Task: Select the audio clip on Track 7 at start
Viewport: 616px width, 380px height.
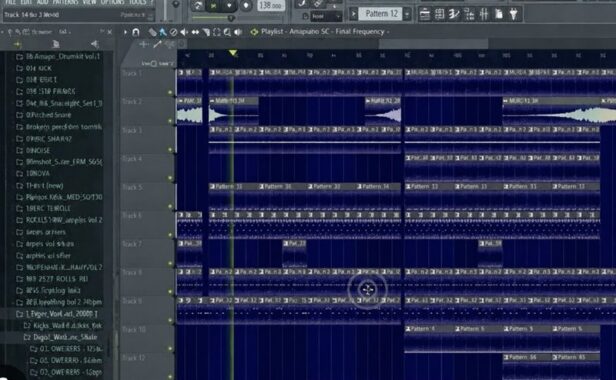Action: tap(189, 254)
